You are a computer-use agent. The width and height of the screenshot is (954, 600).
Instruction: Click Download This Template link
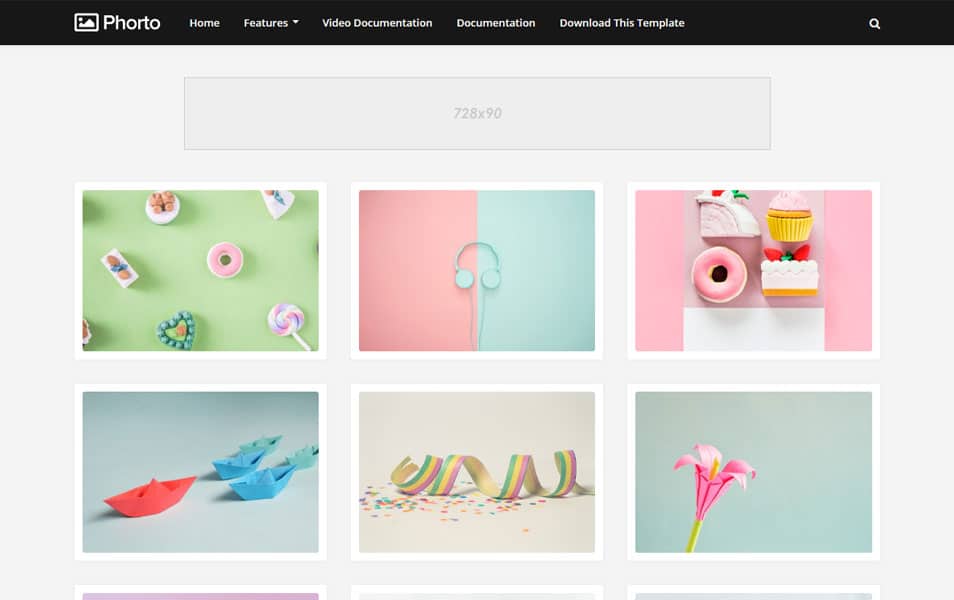point(621,23)
